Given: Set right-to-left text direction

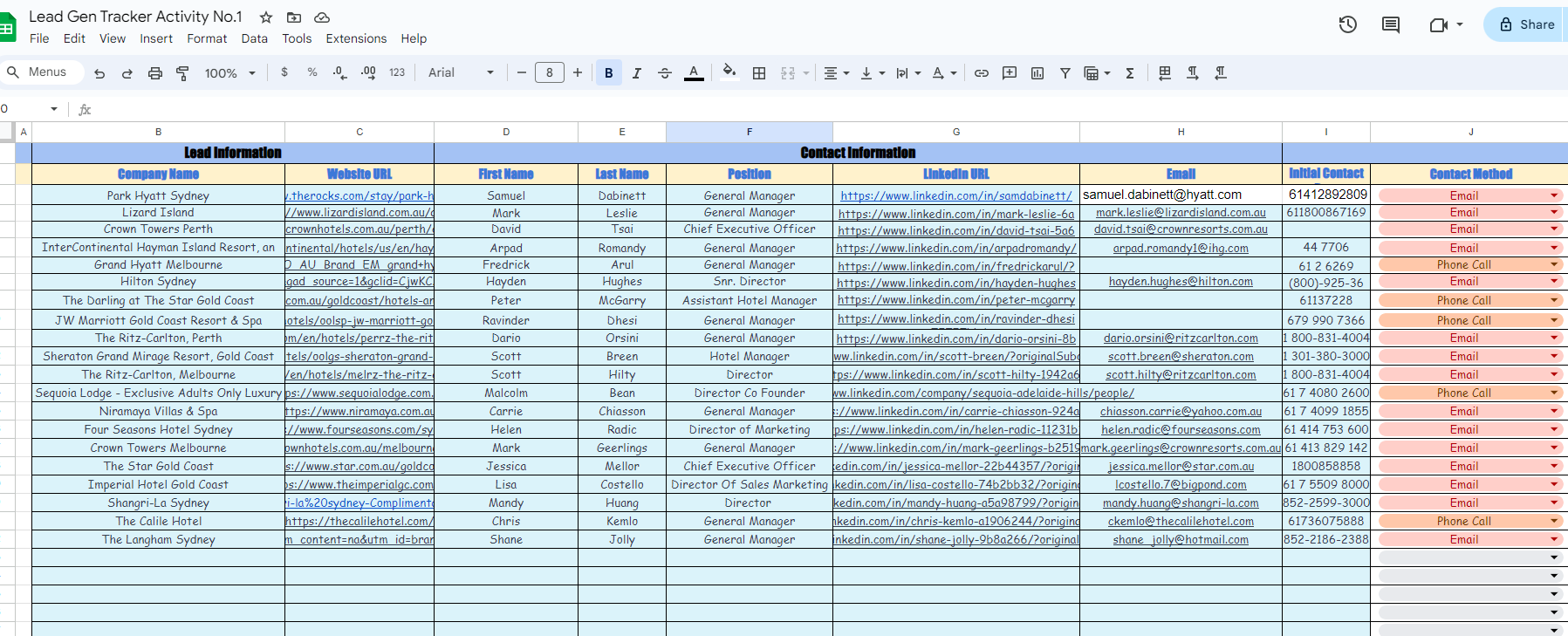Looking at the screenshot, I should click(x=1221, y=73).
